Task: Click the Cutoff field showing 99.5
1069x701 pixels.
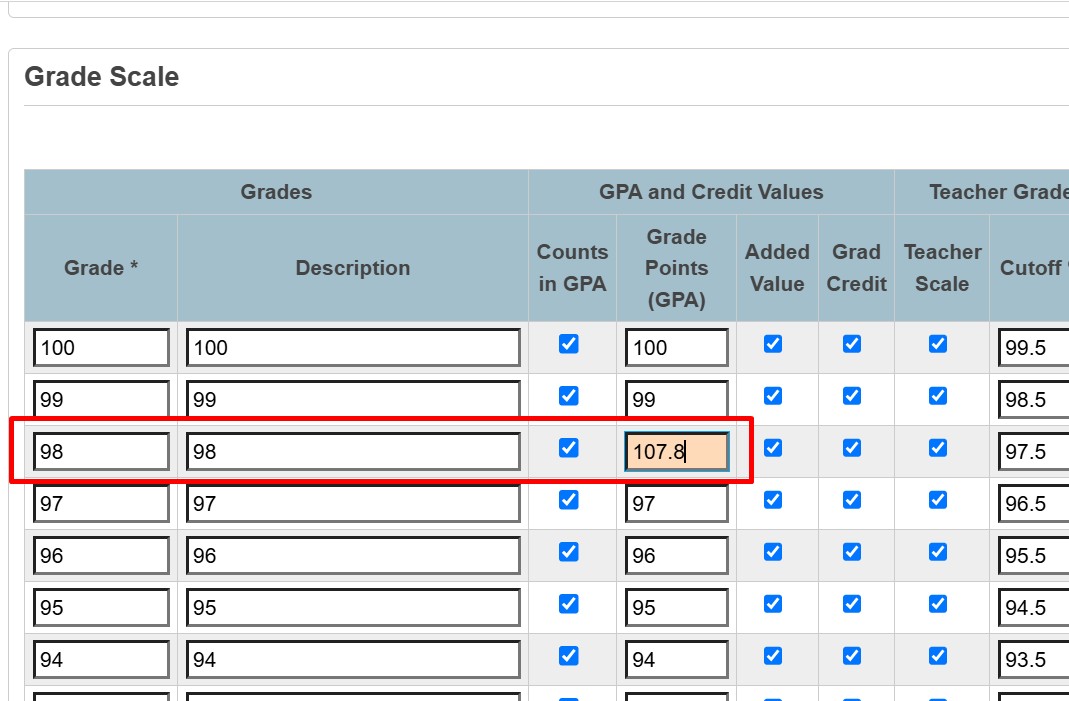Action: point(1032,348)
